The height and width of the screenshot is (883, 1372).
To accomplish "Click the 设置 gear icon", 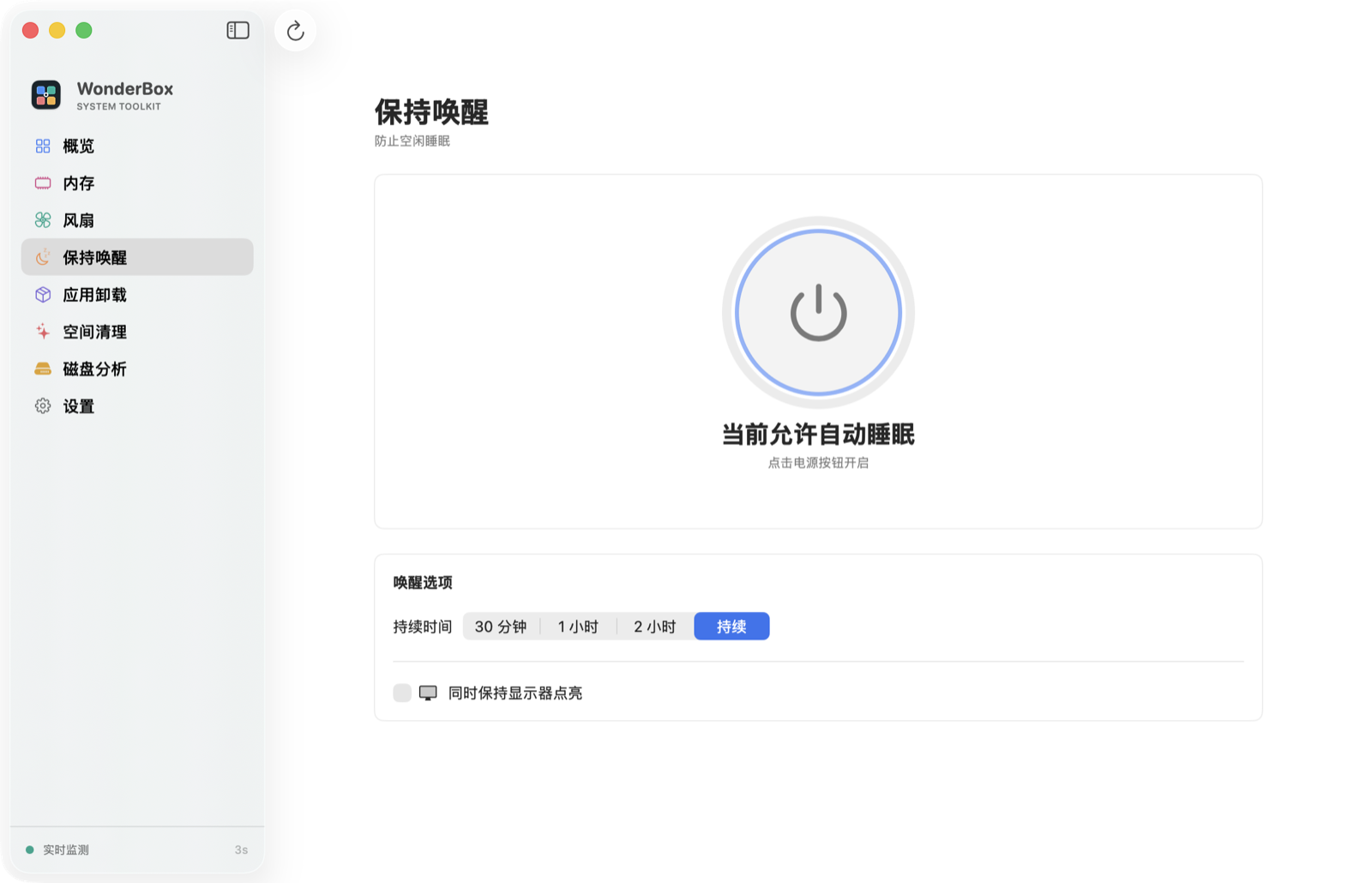I will pos(43,405).
